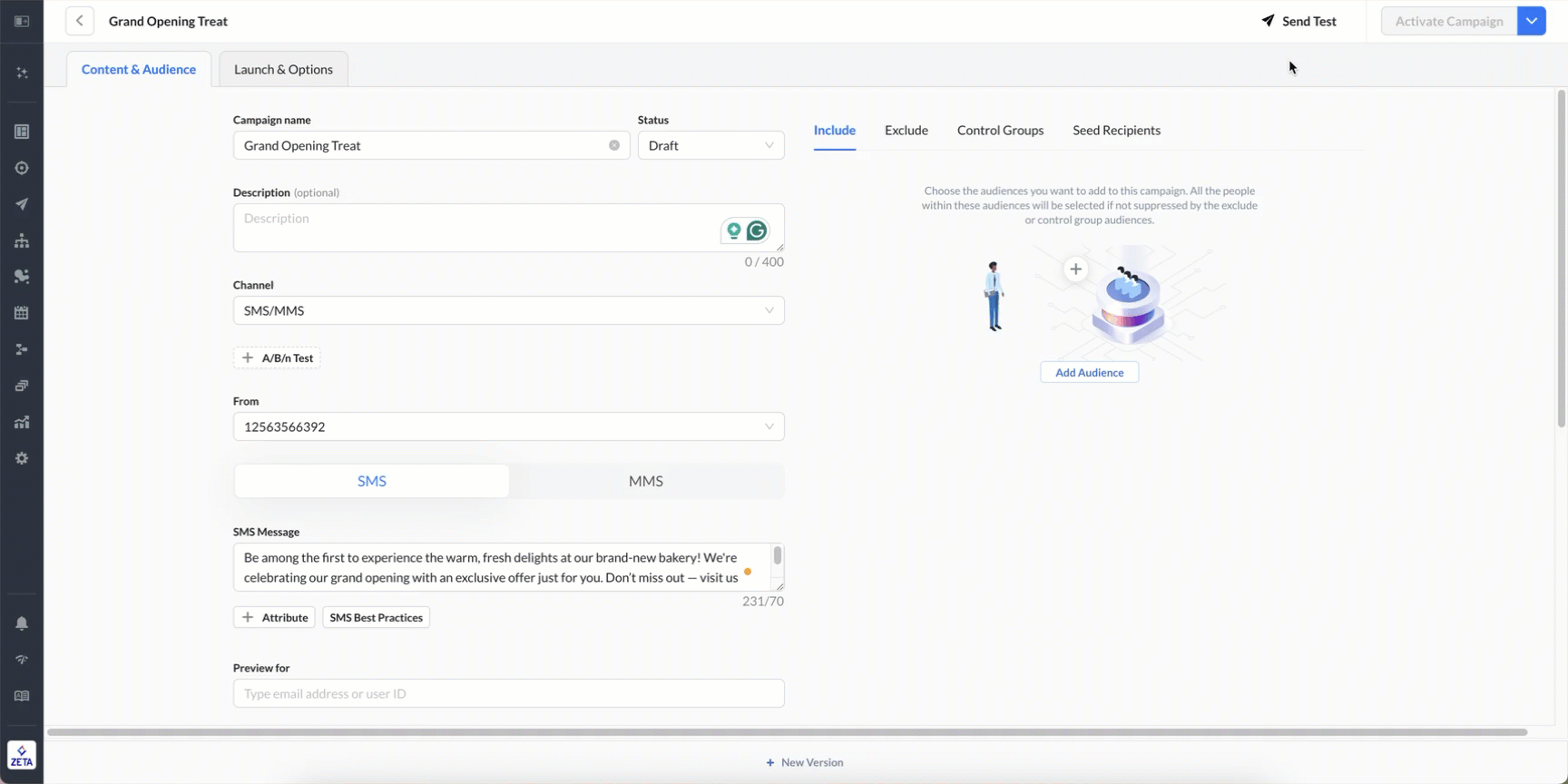This screenshot has width=1568, height=784.
Task: Select the SMS message type
Action: coord(371,481)
